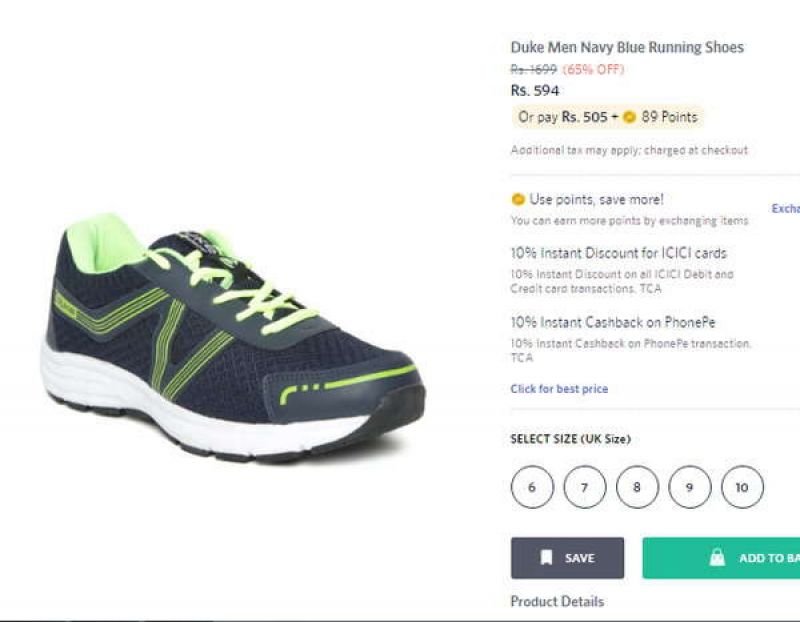Save the running shoes to wishlist
Screen dimensions: 800x622
568,558
